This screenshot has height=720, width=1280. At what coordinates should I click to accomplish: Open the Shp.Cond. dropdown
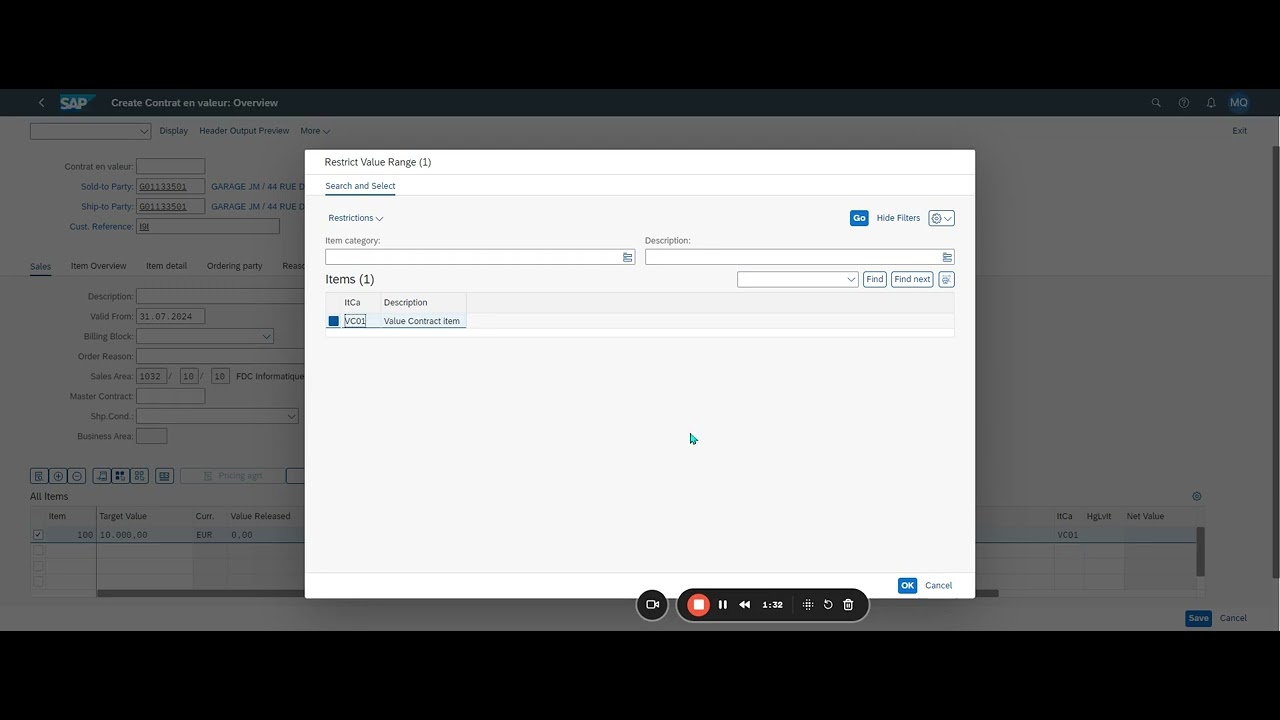tap(291, 416)
